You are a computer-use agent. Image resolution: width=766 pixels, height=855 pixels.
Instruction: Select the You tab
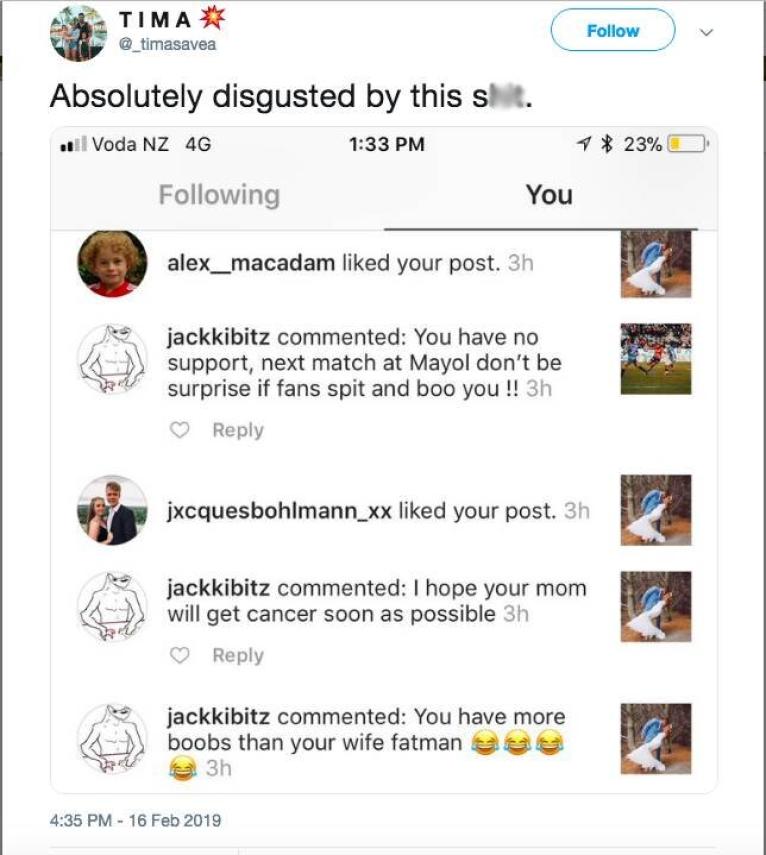click(x=549, y=195)
